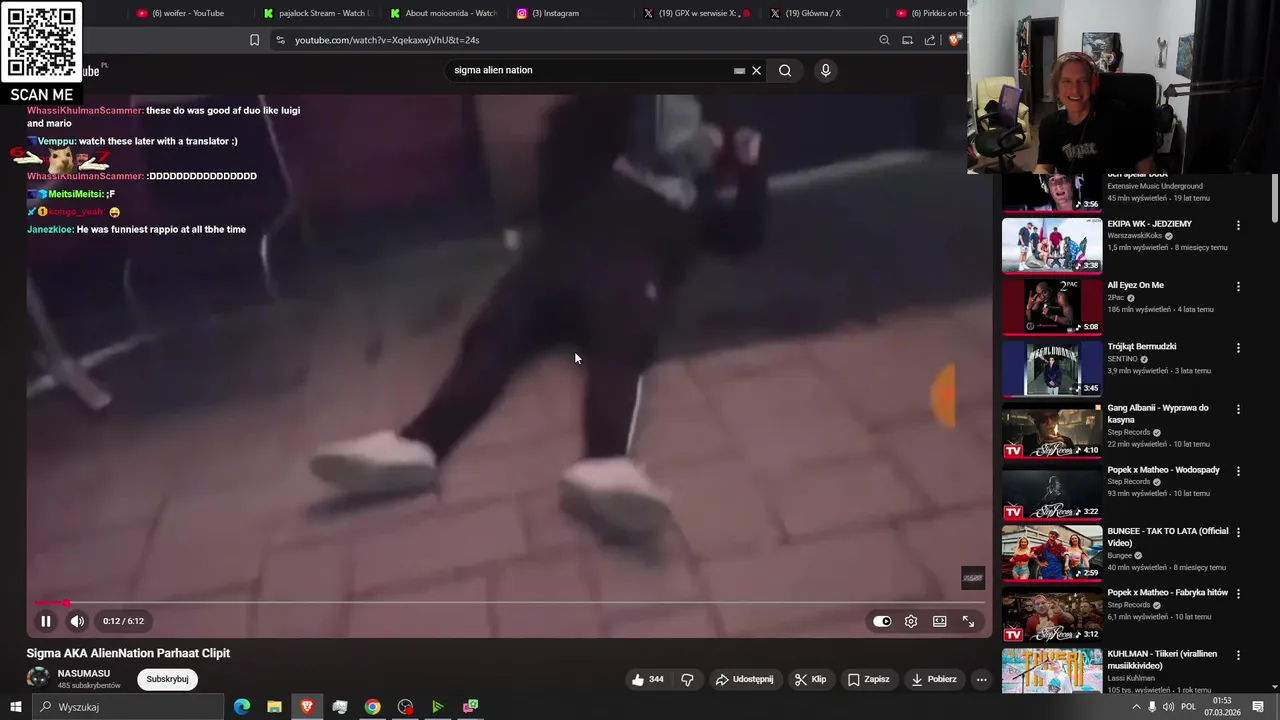This screenshot has width=1280, height=720.
Task: Open File Explorer from the taskbar
Action: pyautogui.click(x=274, y=707)
